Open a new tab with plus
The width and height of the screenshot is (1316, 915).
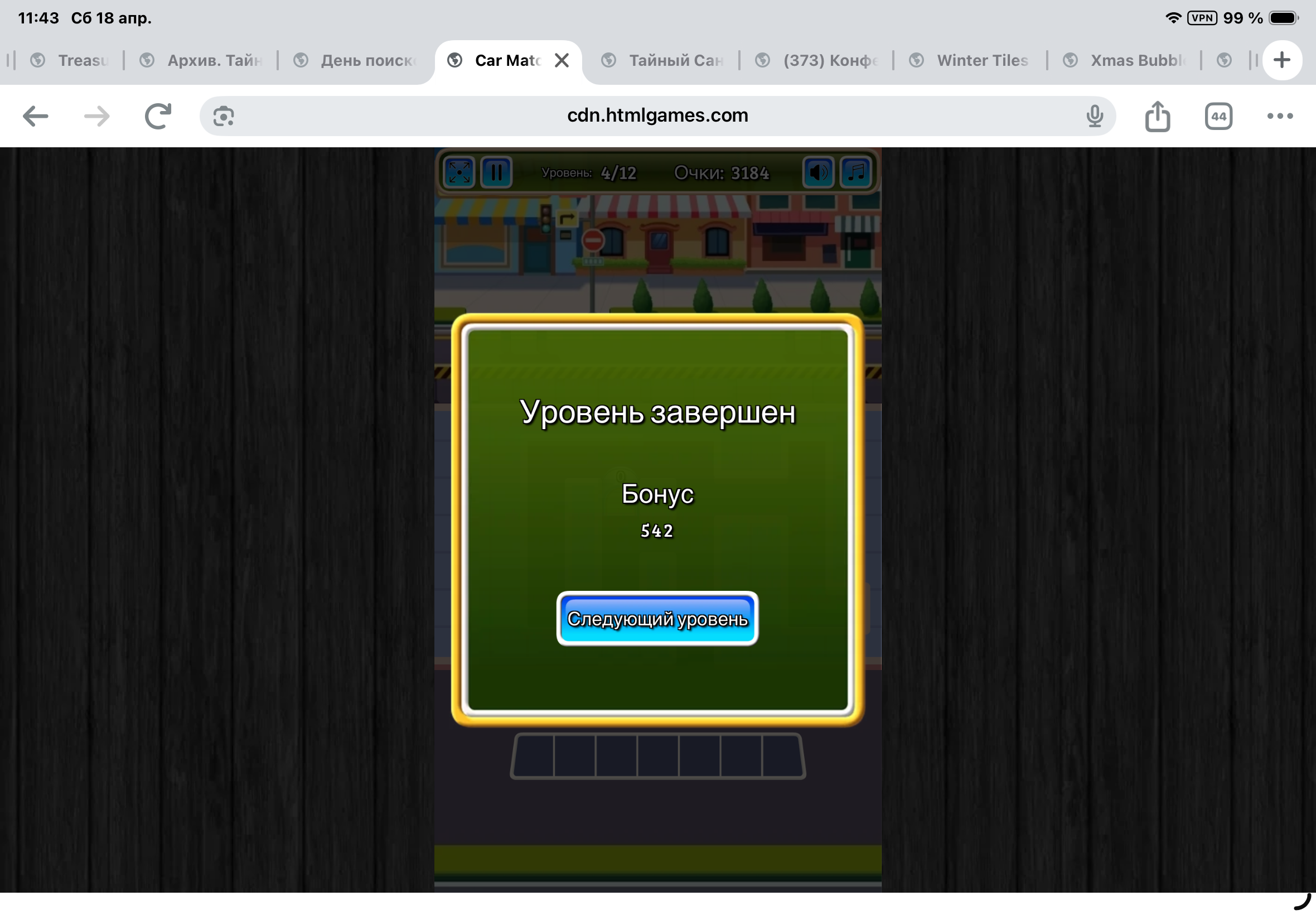(1281, 60)
